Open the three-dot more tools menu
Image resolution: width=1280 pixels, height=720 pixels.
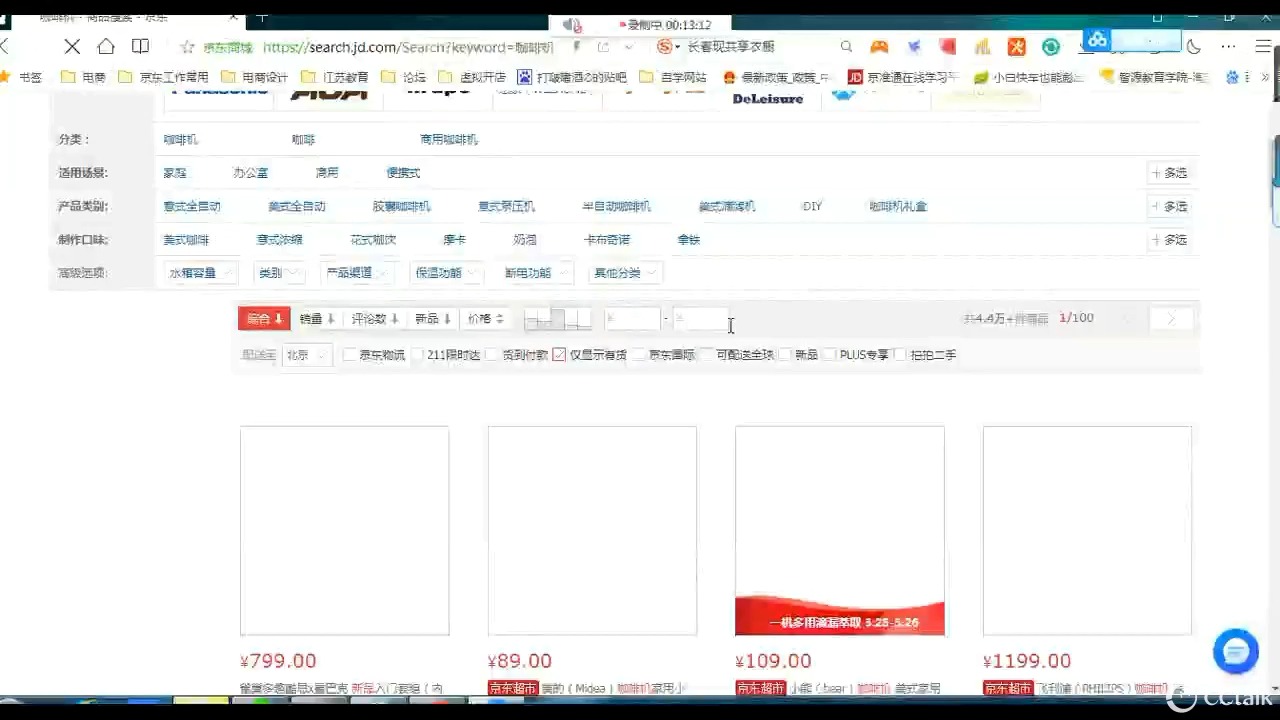pyautogui.click(x=1228, y=47)
